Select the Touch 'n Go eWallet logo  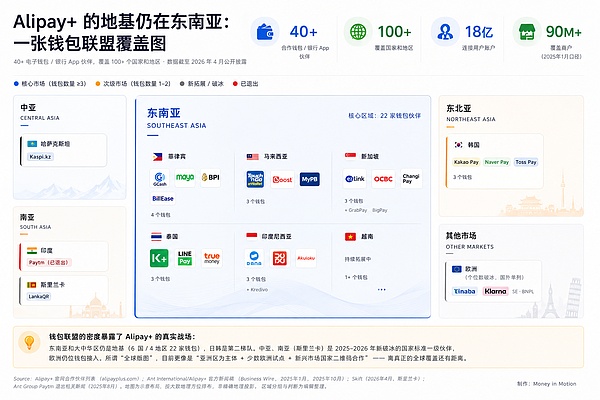pyautogui.click(x=255, y=179)
